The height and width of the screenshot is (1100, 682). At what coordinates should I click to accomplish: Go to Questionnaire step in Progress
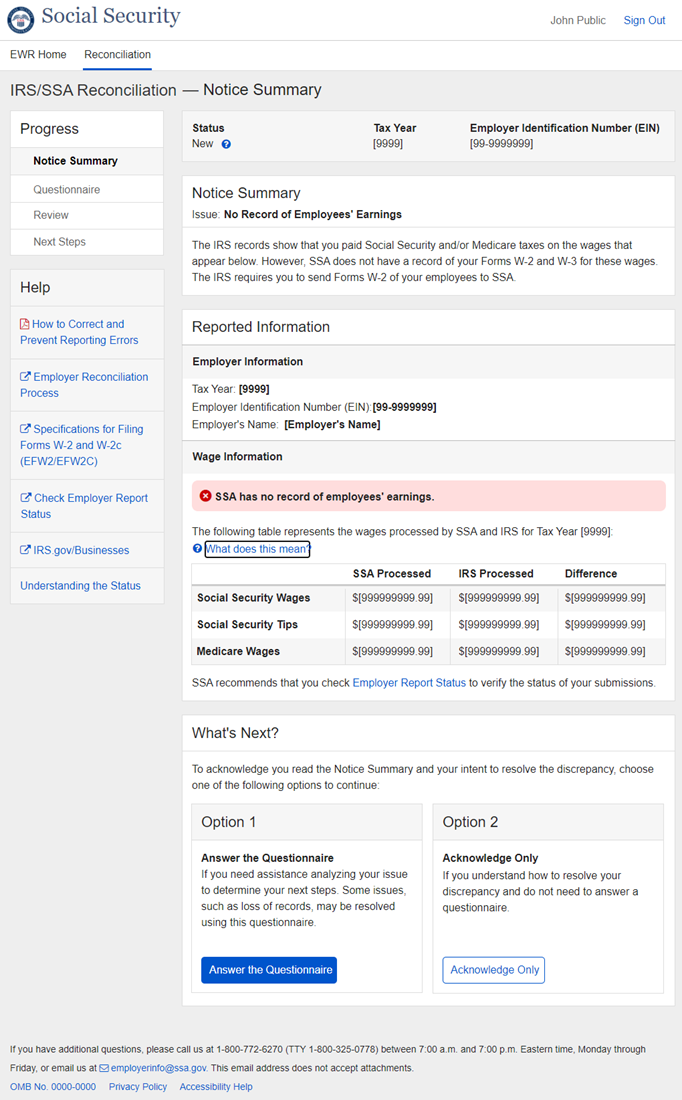(66, 189)
